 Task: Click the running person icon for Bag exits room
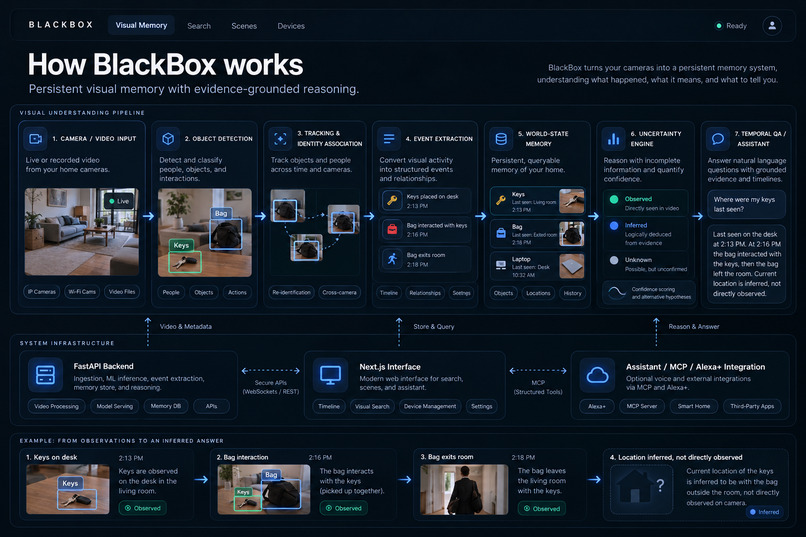(x=392, y=258)
